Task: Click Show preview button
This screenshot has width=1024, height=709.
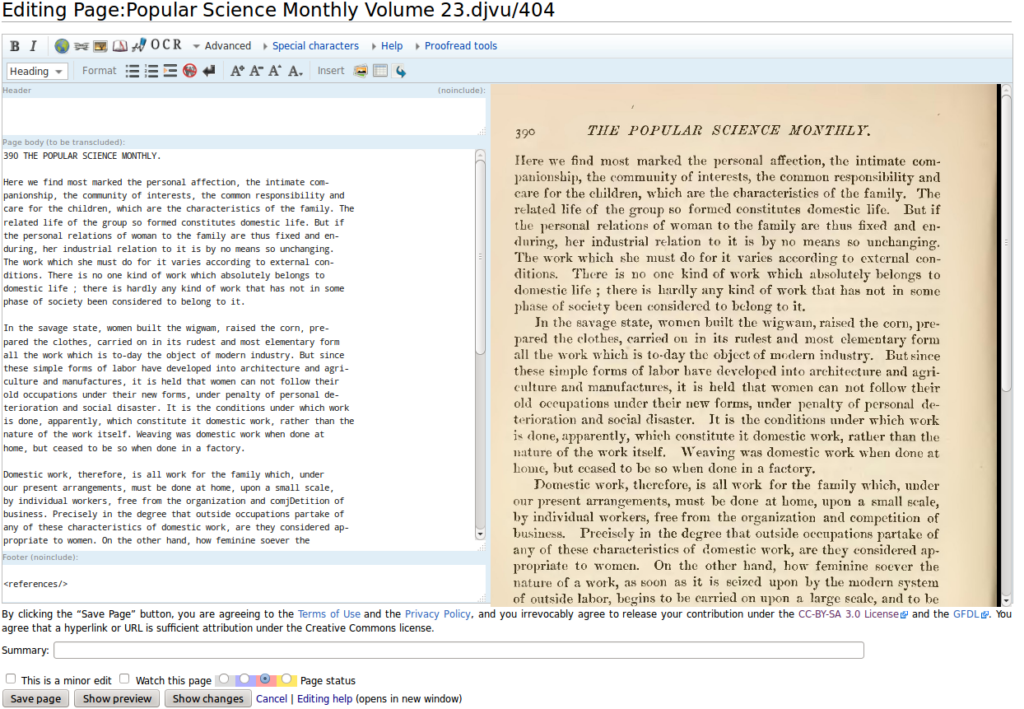Action: tap(117, 699)
